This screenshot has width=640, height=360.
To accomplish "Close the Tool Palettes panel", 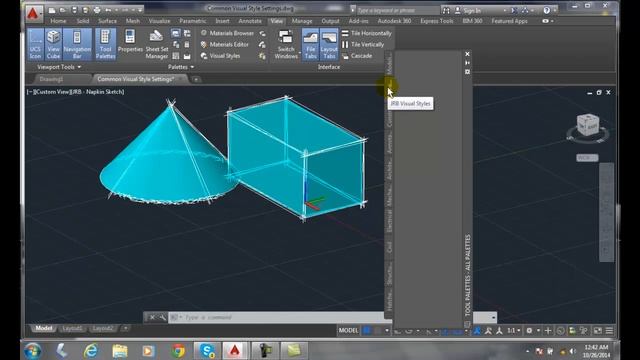I will point(467,54).
